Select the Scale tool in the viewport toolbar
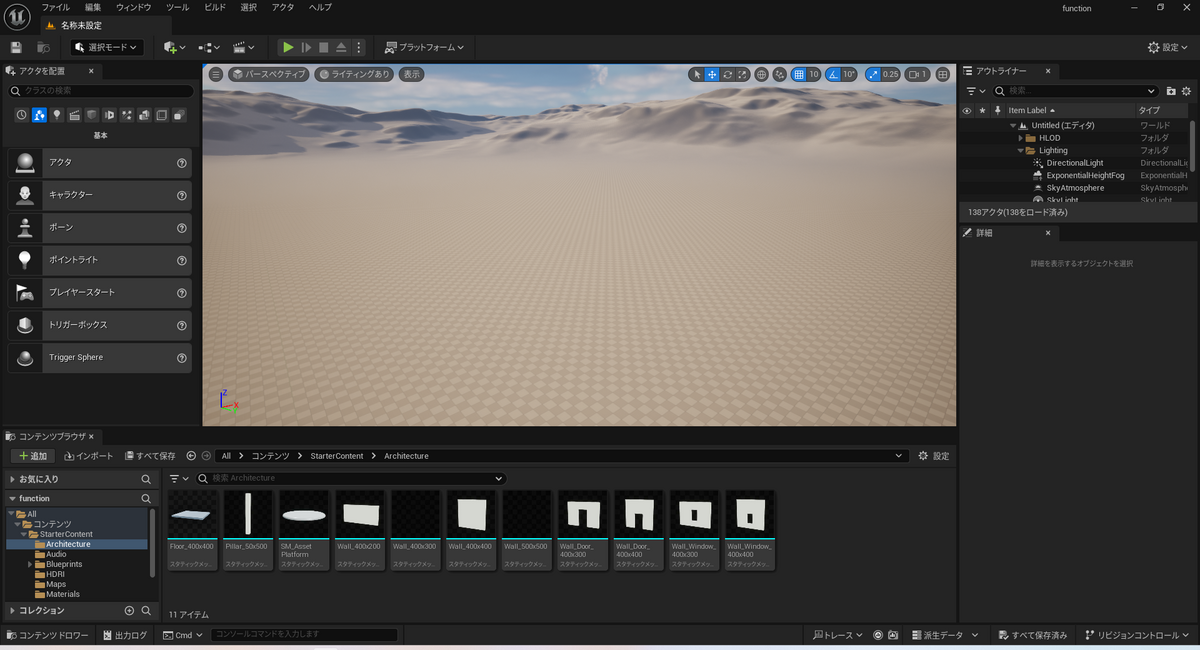The height and width of the screenshot is (650, 1200). (741, 74)
